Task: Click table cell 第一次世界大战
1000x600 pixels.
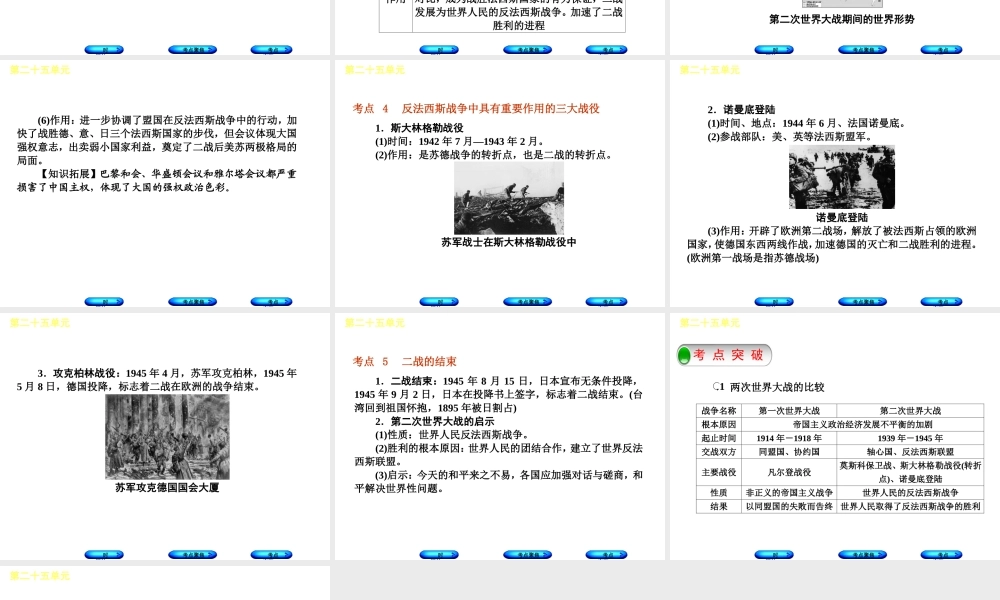Action: pyautogui.click(x=789, y=411)
